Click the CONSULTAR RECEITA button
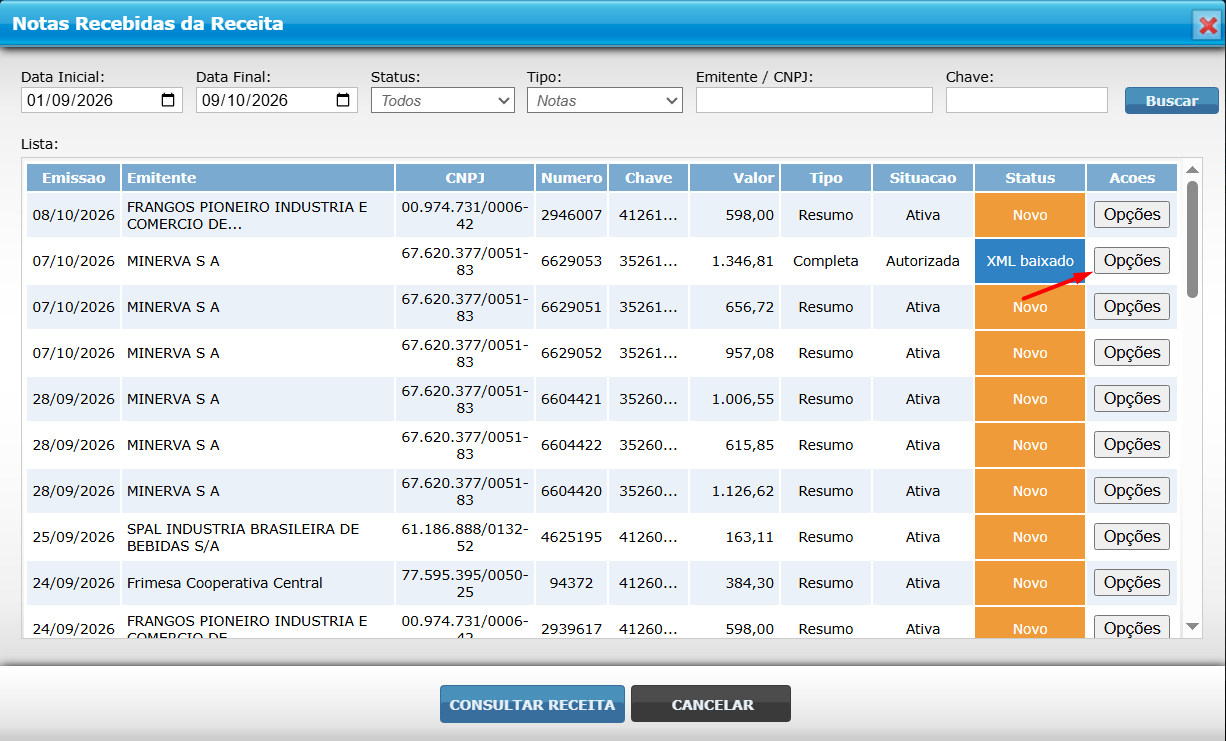 tap(532, 704)
